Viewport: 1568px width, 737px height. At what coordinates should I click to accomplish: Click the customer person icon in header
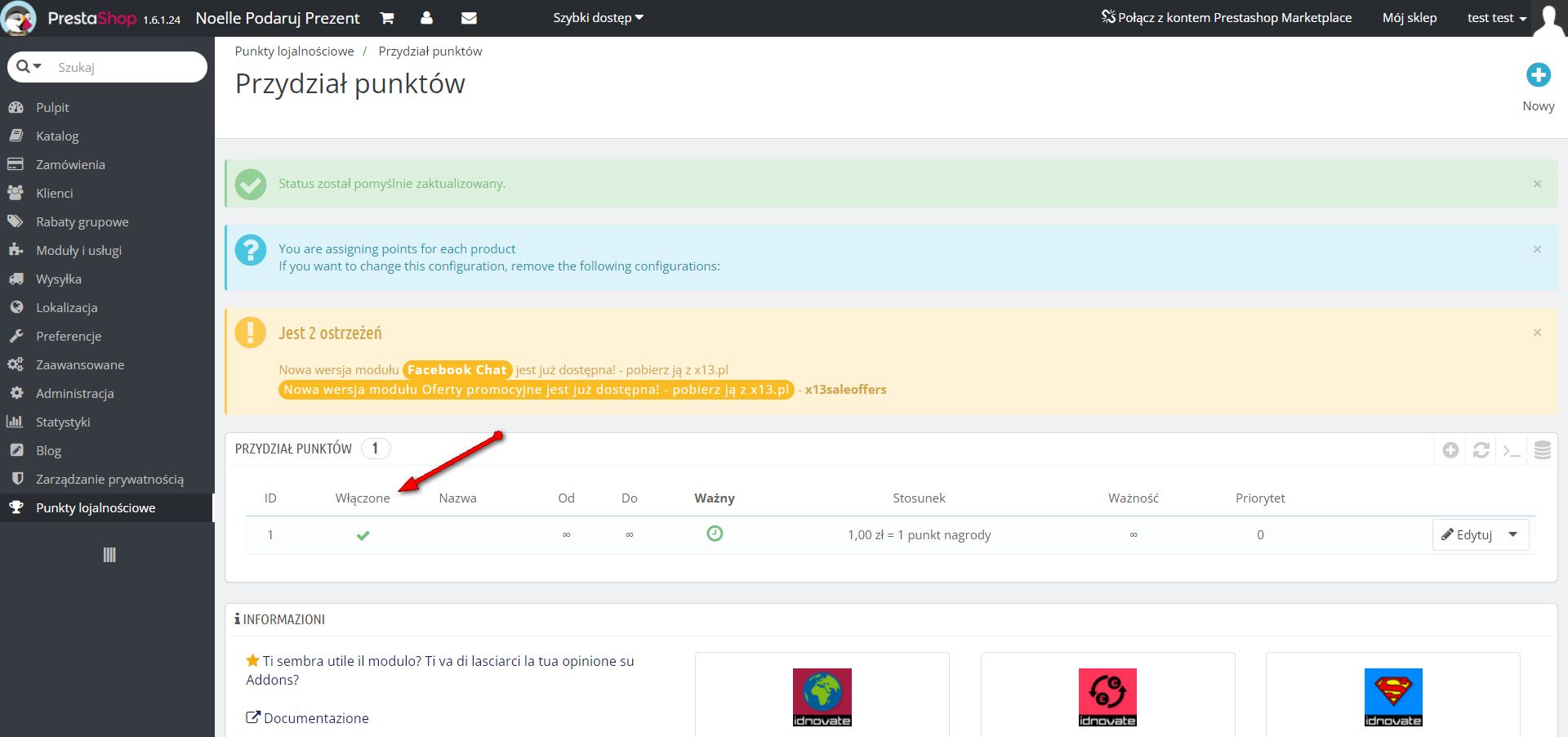pyautogui.click(x=426, y=18)
